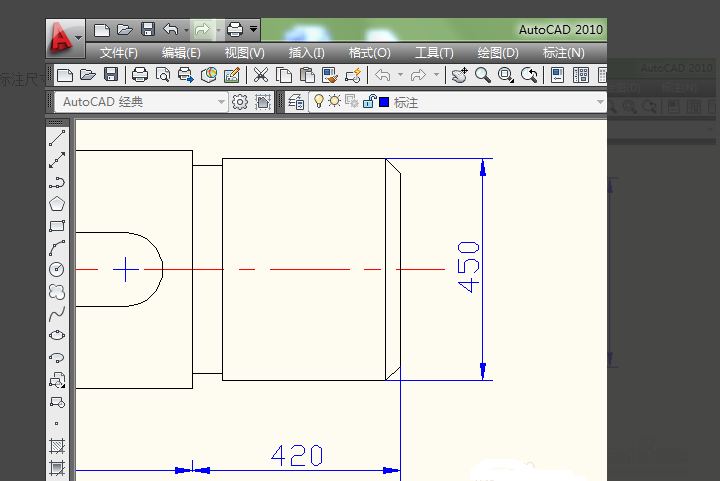Select the Polygon tool
The image size is (720, 481).
tap(57, 204)
